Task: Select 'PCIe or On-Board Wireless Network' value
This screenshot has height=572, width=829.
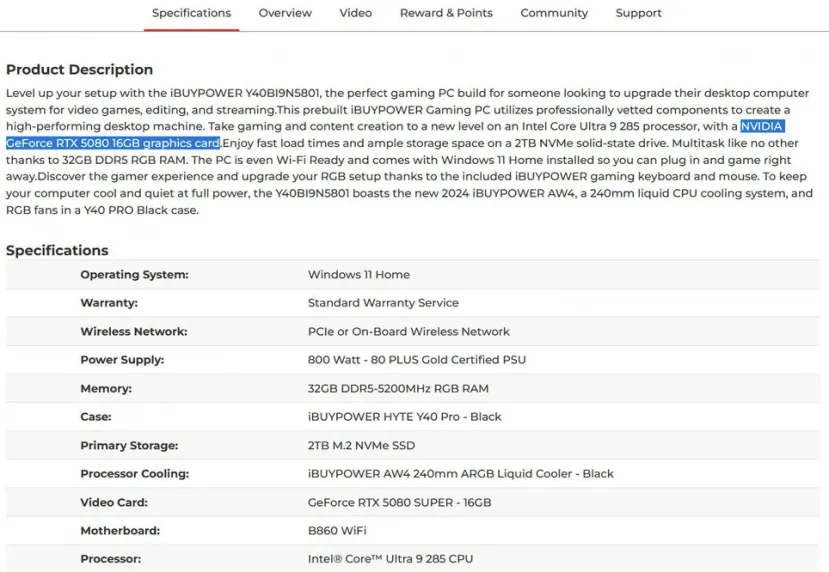Action: [x=409, y=331]
